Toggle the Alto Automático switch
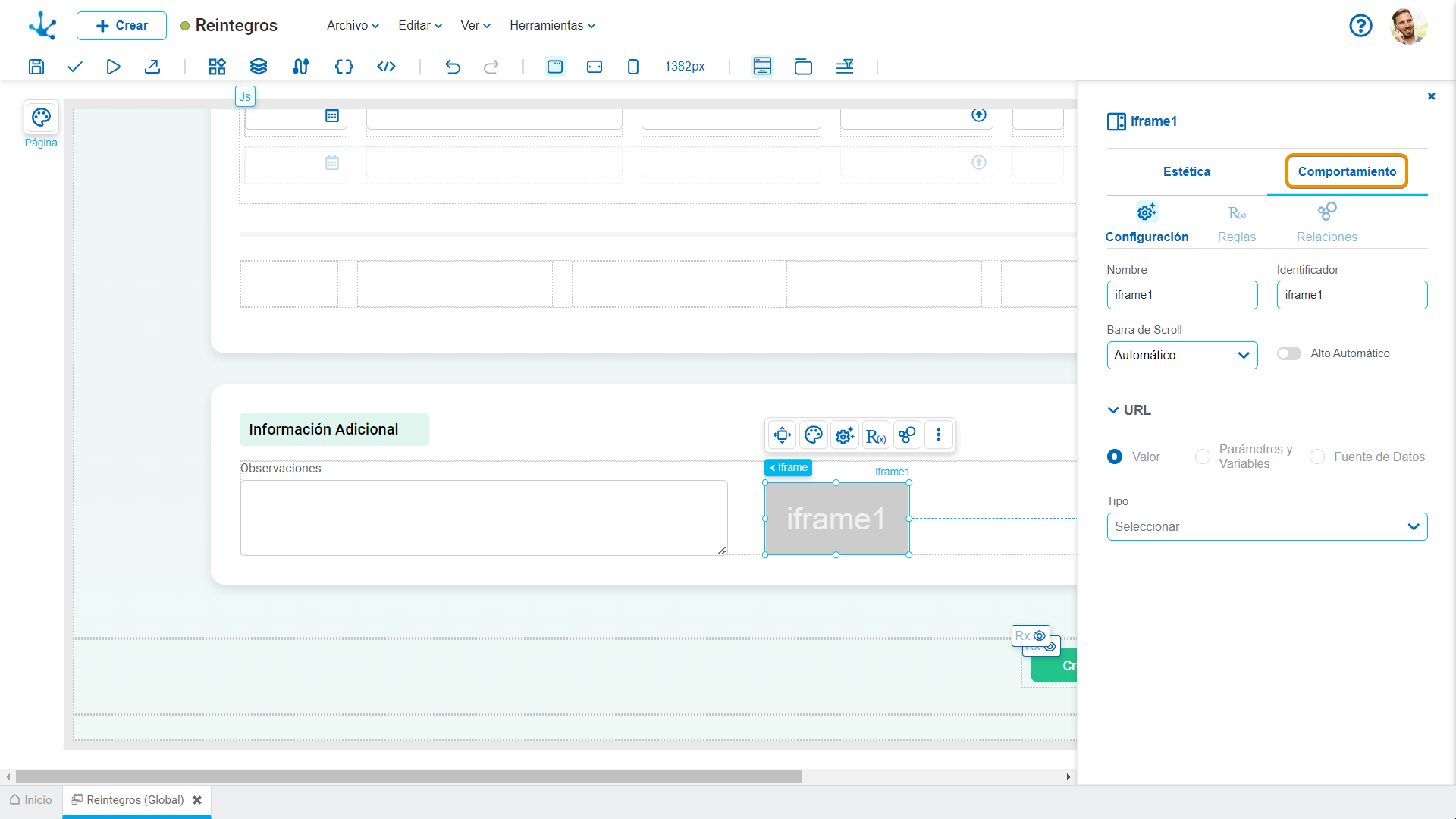The image size is (1456, 819). point(1288,353)
